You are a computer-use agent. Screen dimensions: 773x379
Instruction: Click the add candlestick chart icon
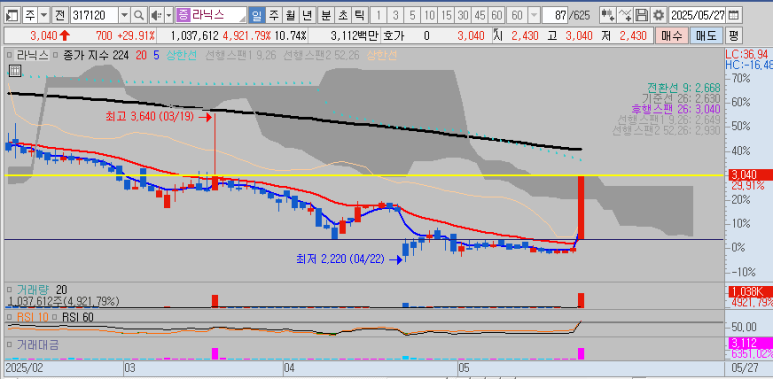tap(607, 15)
